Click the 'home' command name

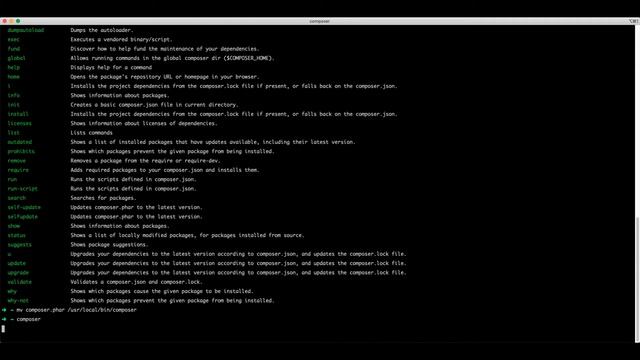[x=13, y=77]
